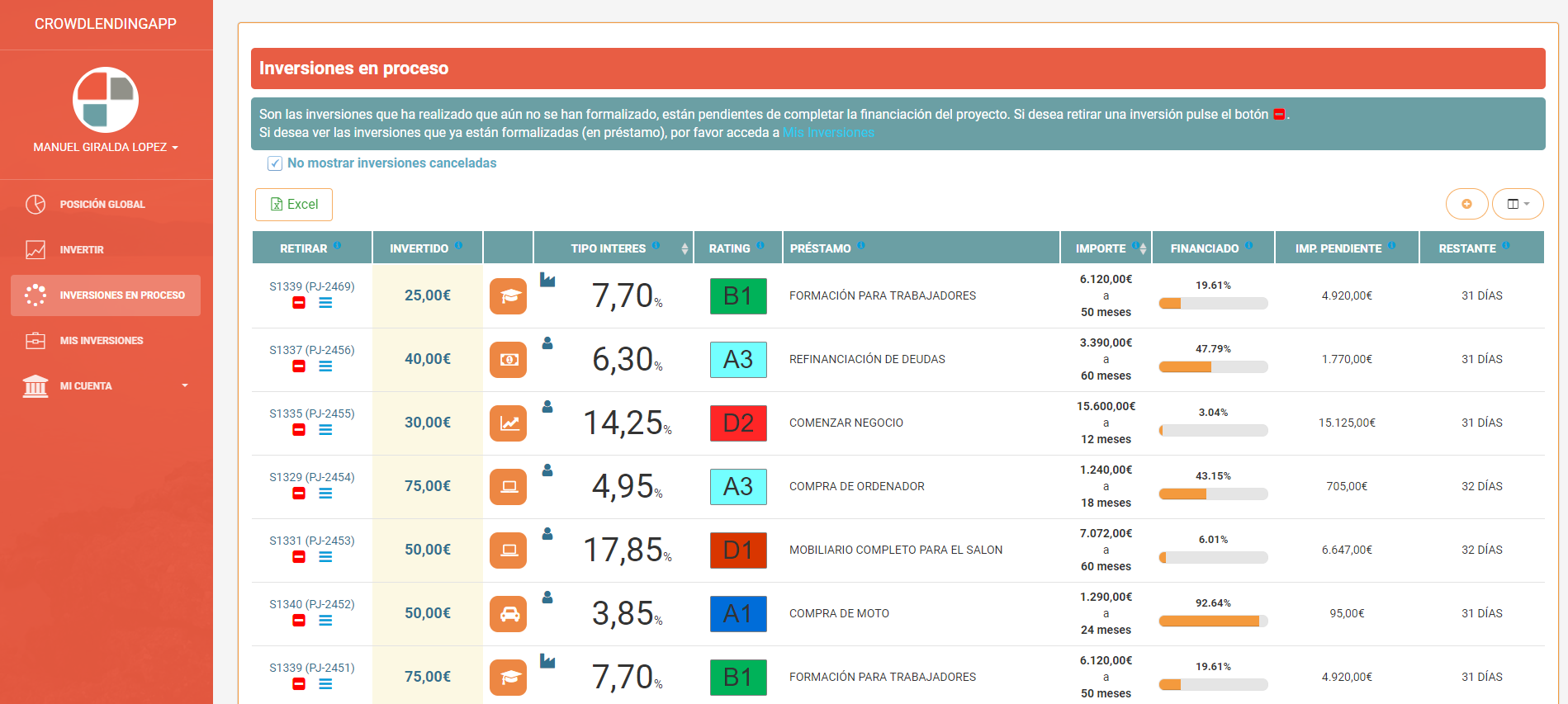Click laptop icon for Compra de ordenador
The width and height of the screenshot is (1568, 704).
pyautogui.click(x=509, y=487)
